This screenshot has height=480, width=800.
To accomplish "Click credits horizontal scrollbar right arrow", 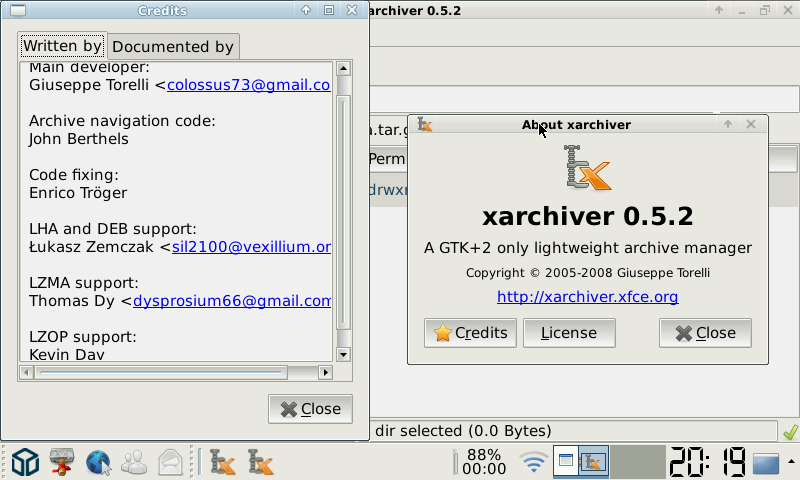I will pyautogui.click(x=325, y=373).
